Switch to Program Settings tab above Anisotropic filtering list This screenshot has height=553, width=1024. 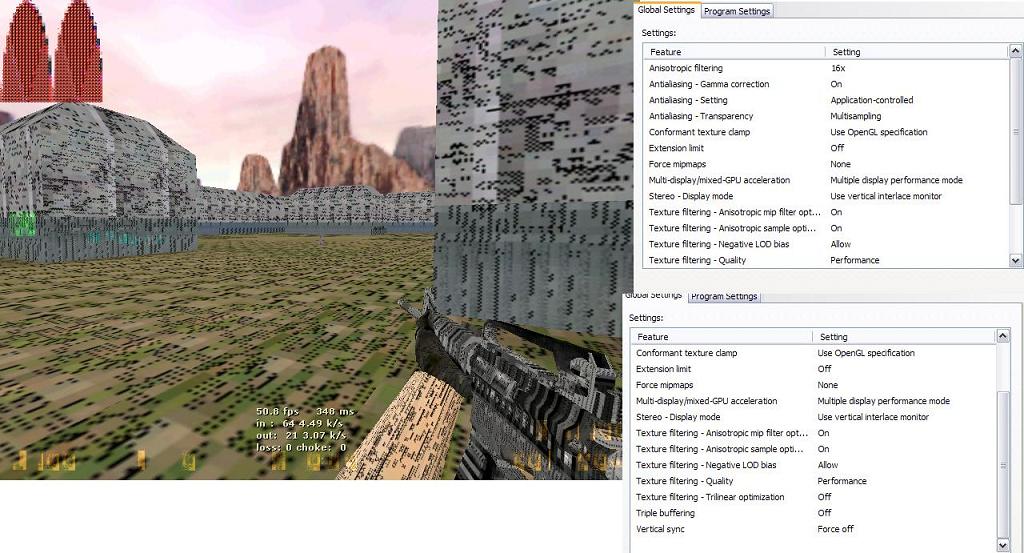coord(737,11)
